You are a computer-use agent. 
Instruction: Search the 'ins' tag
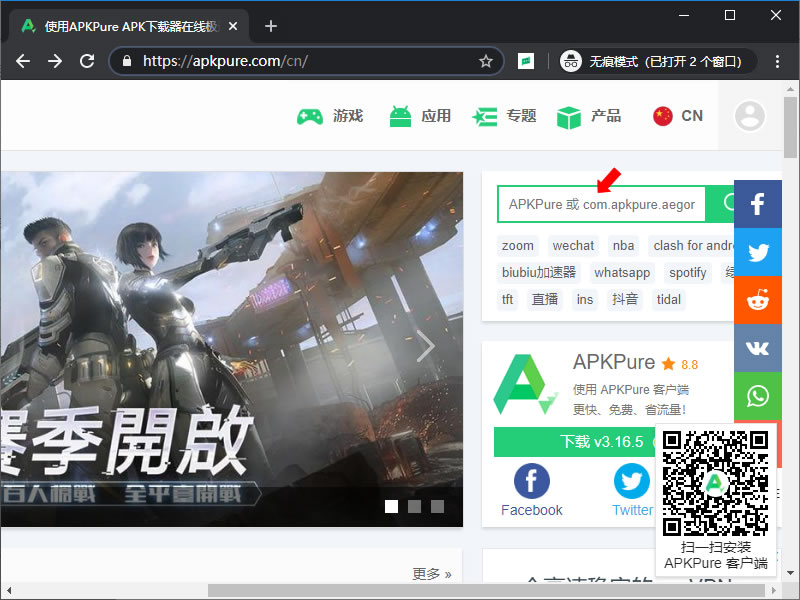585,299
